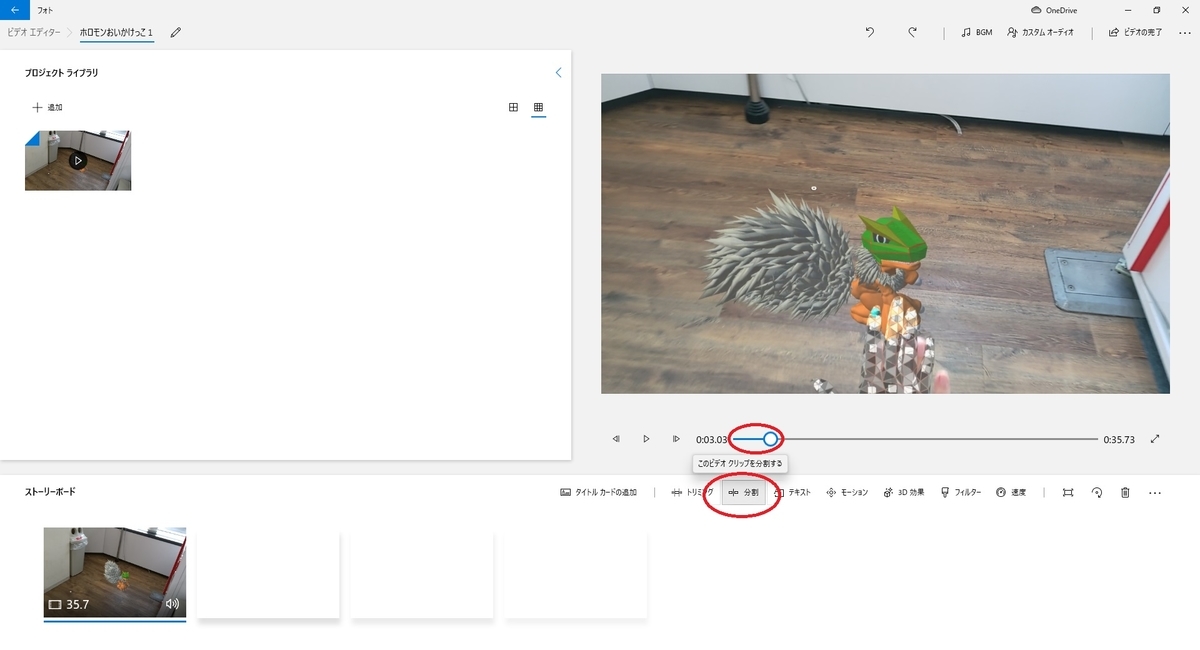Select the video thumbnail in the project library
This screenshot has width=1200, height=650.
click(78, 160)
